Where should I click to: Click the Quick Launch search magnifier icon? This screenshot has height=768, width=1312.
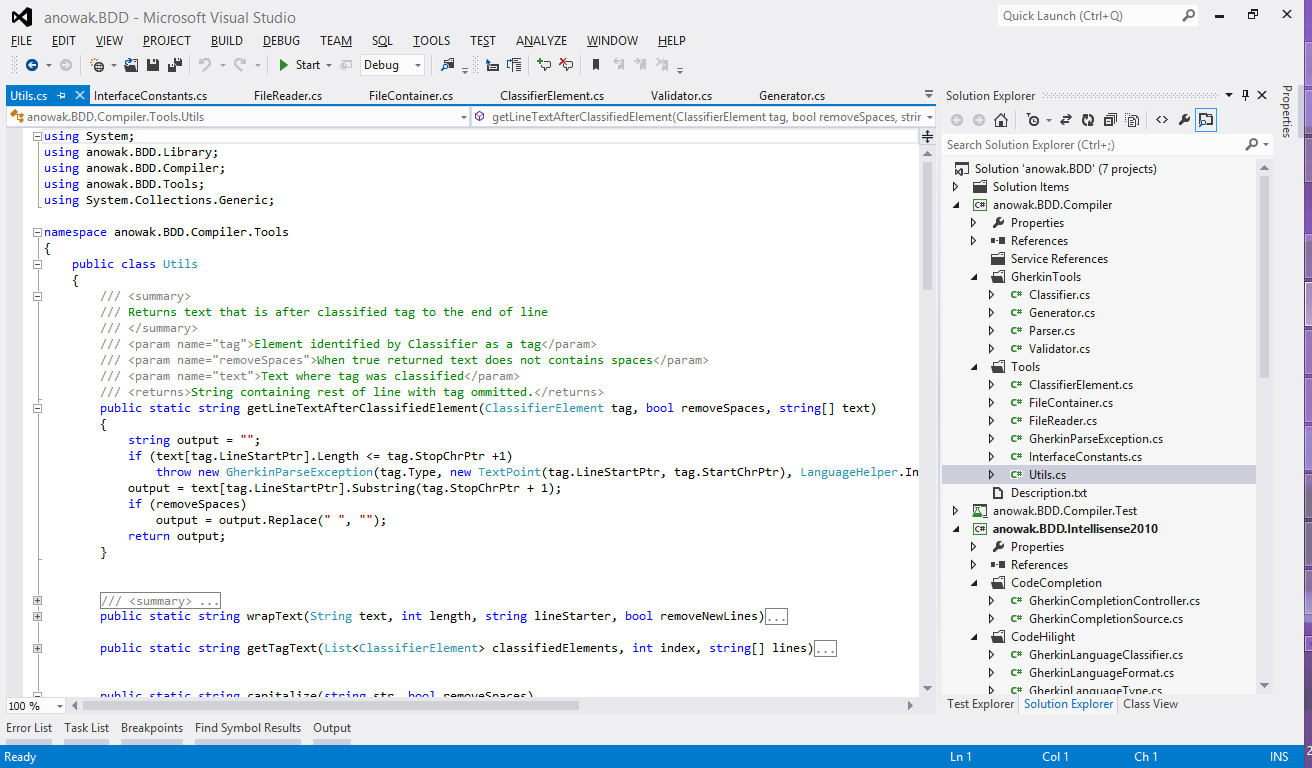coord(1188,16)
